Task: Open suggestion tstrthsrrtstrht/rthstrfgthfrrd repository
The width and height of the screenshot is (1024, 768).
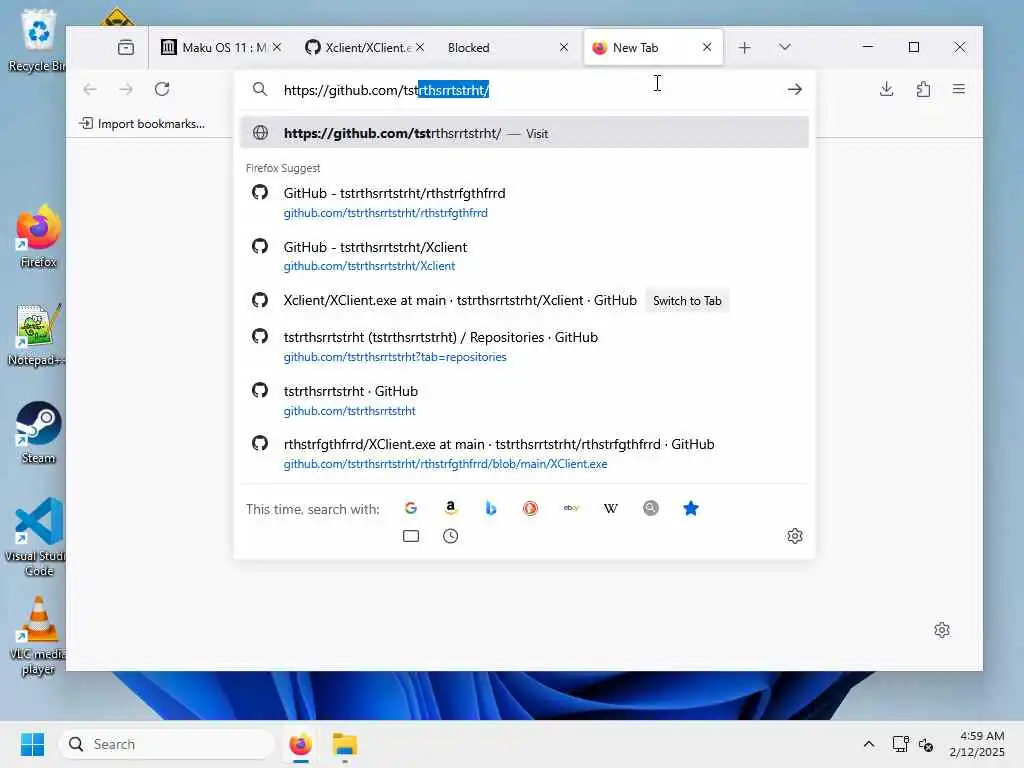Action: [524, 202]
